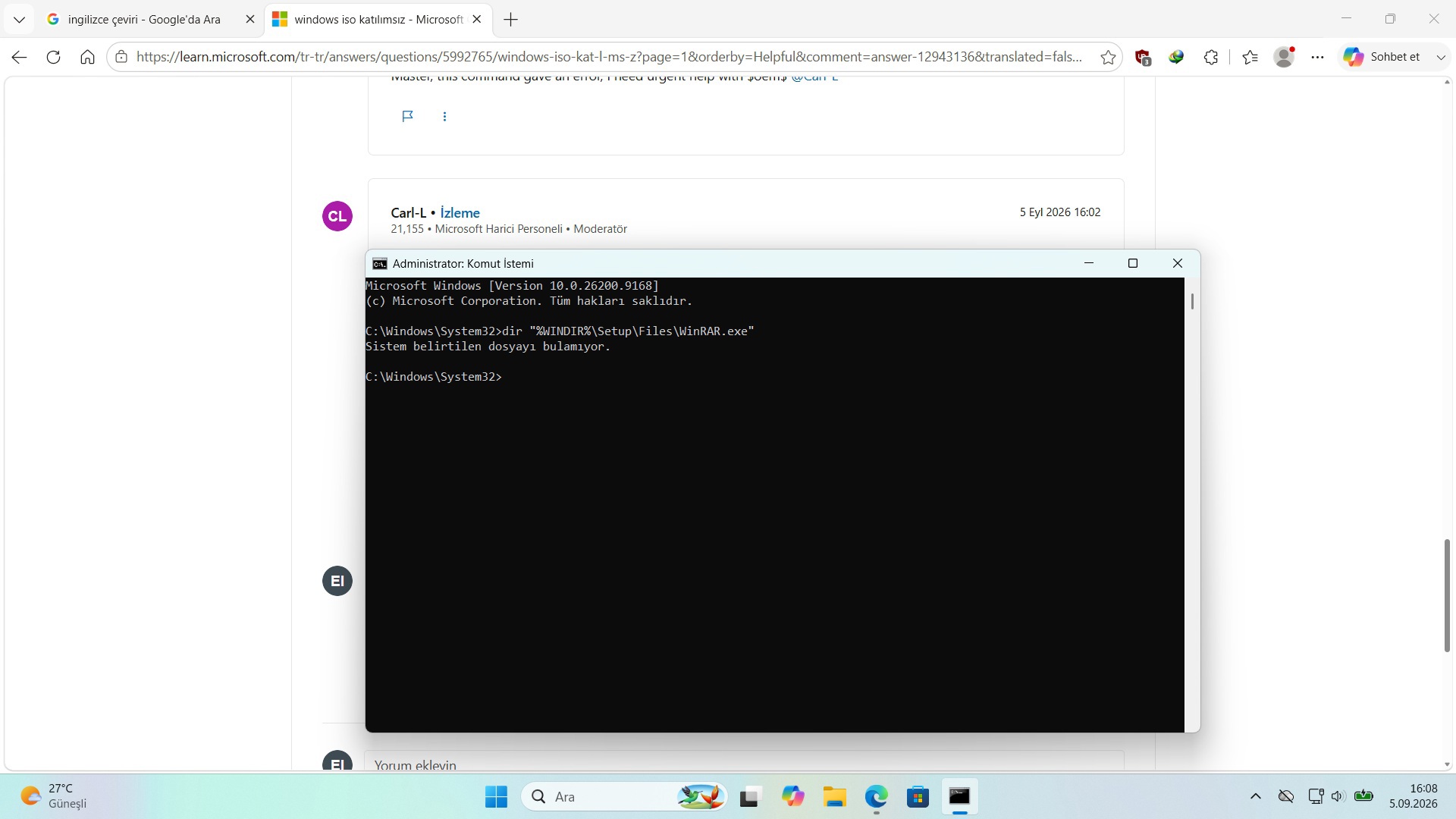This screenshot has height=819, width=1456.
Task: Expand the Sohbet et Copilot dropdown arrow
Action: click(x=1441, y=57)
